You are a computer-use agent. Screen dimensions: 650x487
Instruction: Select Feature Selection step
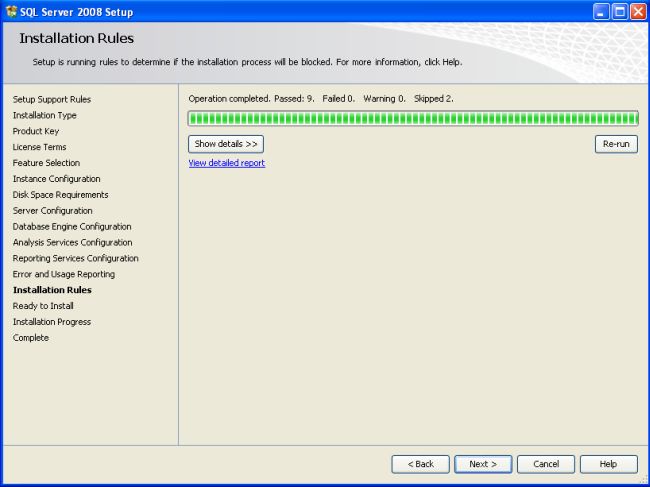click(x=46, y=163)
